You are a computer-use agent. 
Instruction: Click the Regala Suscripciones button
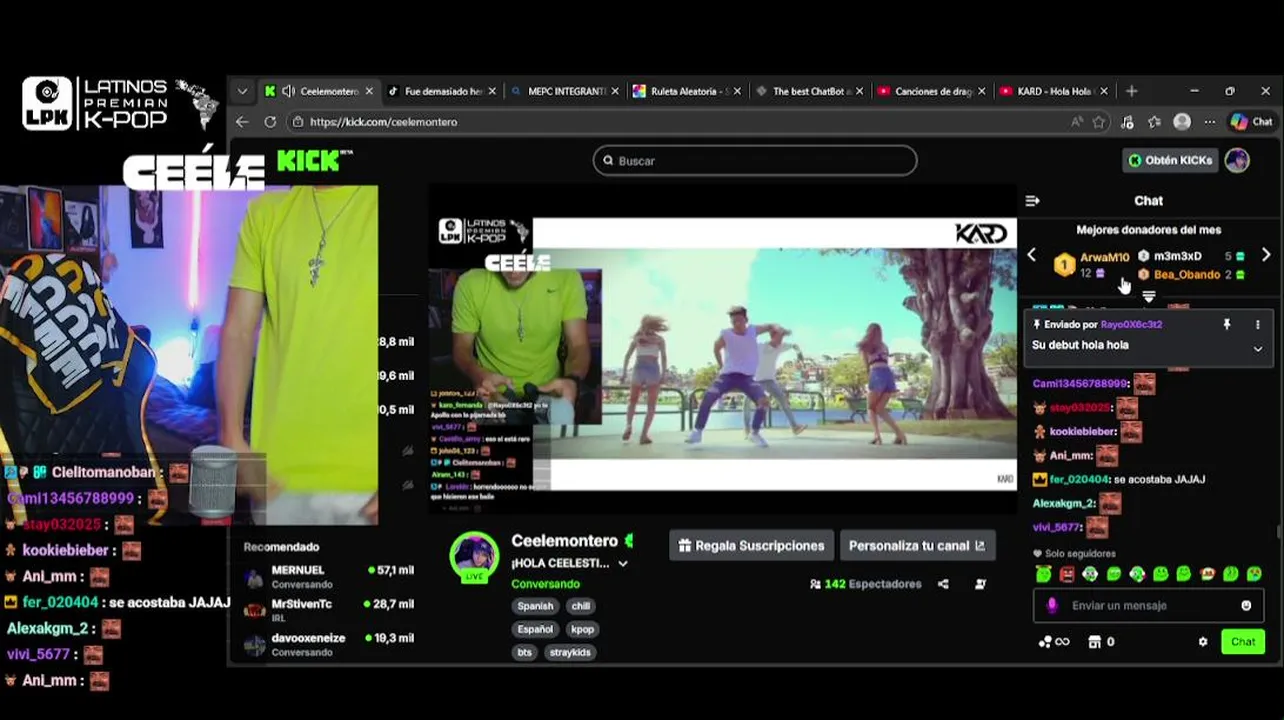click(x=751, y=545)
